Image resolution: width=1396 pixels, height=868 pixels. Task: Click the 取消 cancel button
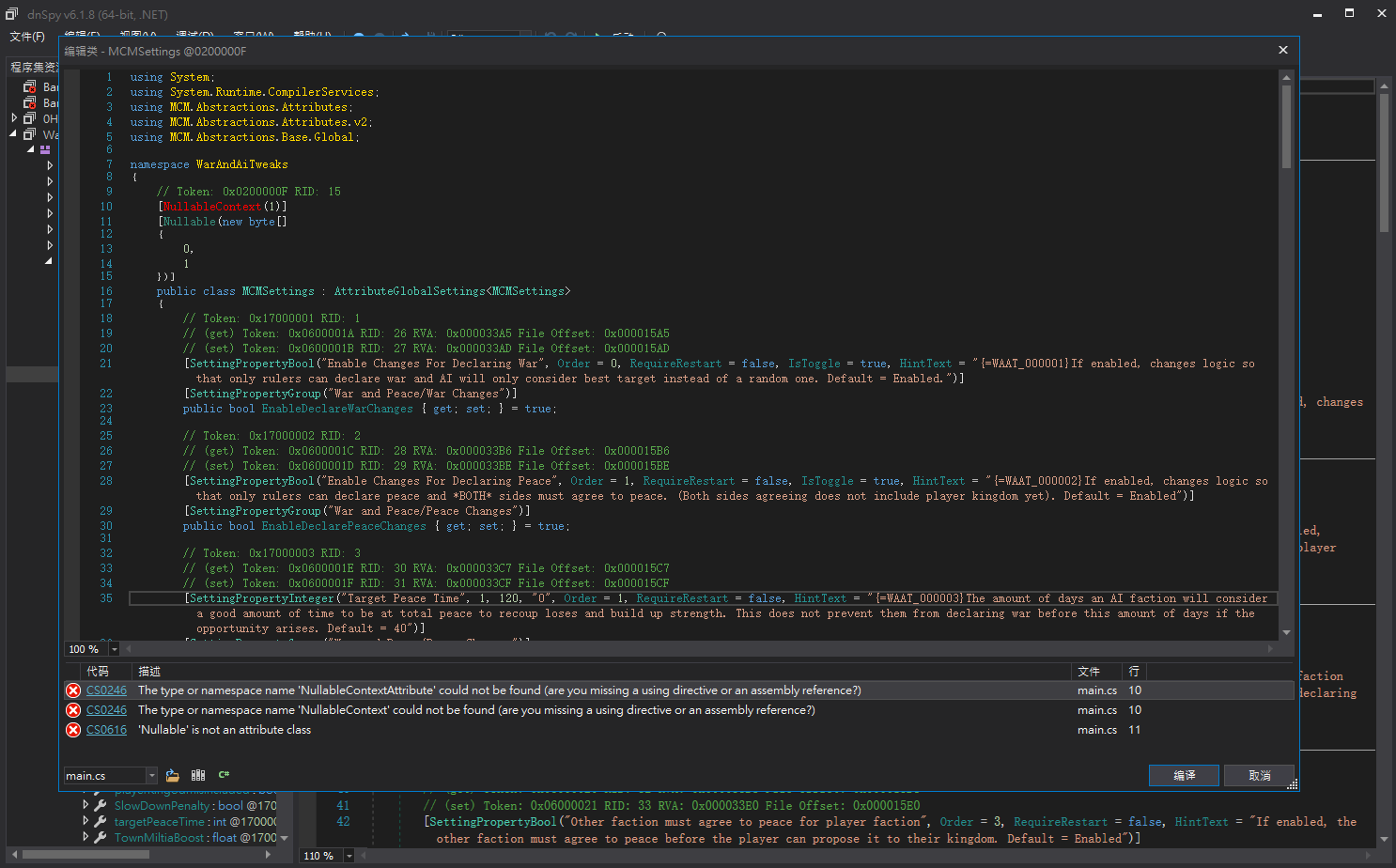click(1260, 775)
